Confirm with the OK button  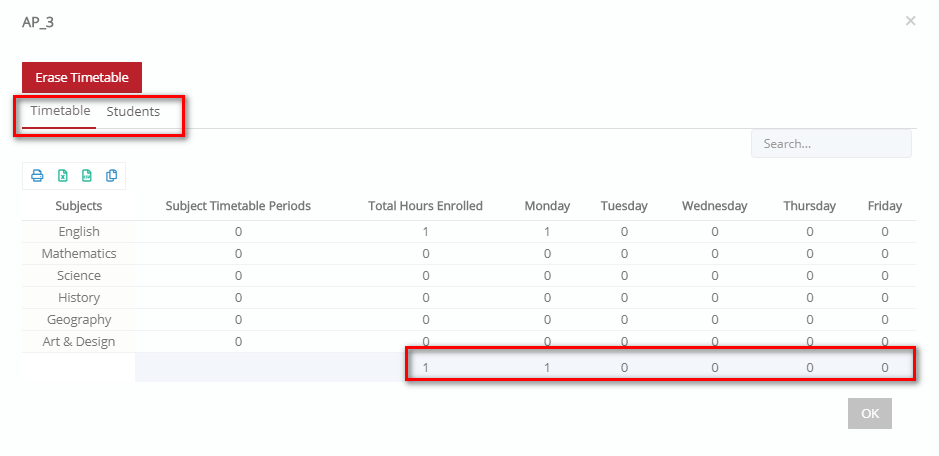click(870, 413)
